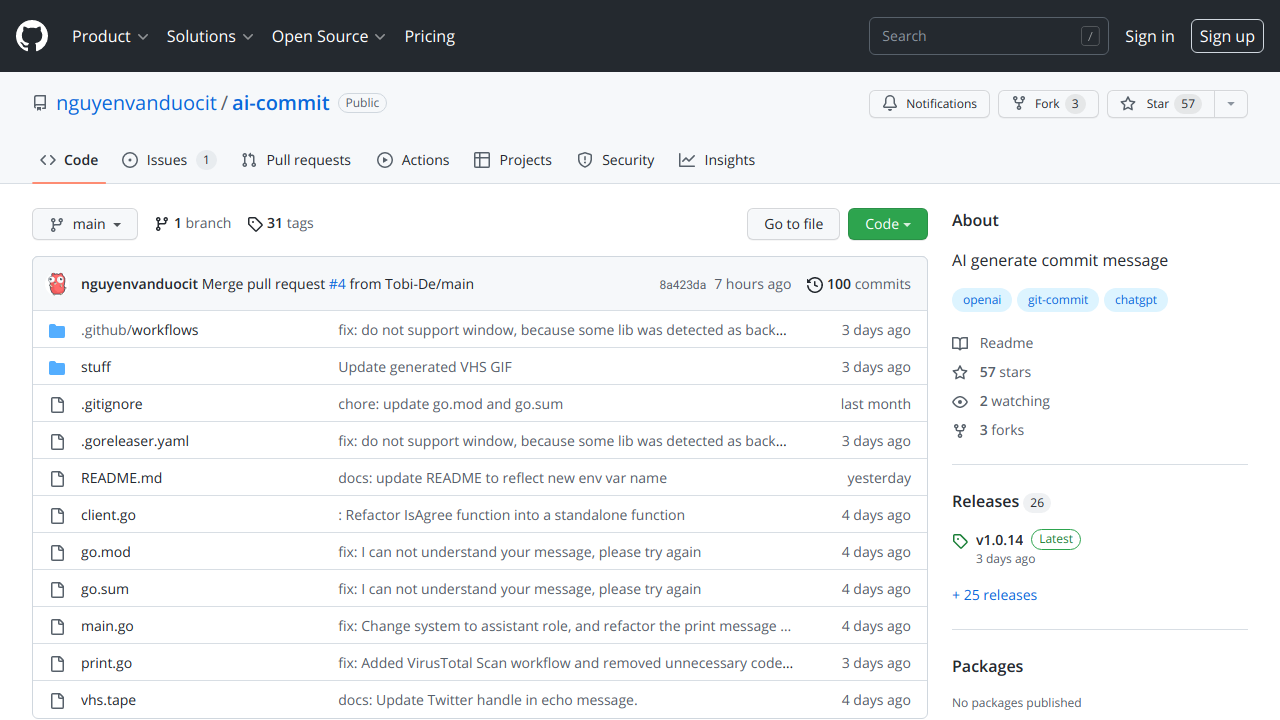Click the star icon beside 57 stars
Image resolution: width=1280 pixels, height=720 pixels.
pos(960,372)
